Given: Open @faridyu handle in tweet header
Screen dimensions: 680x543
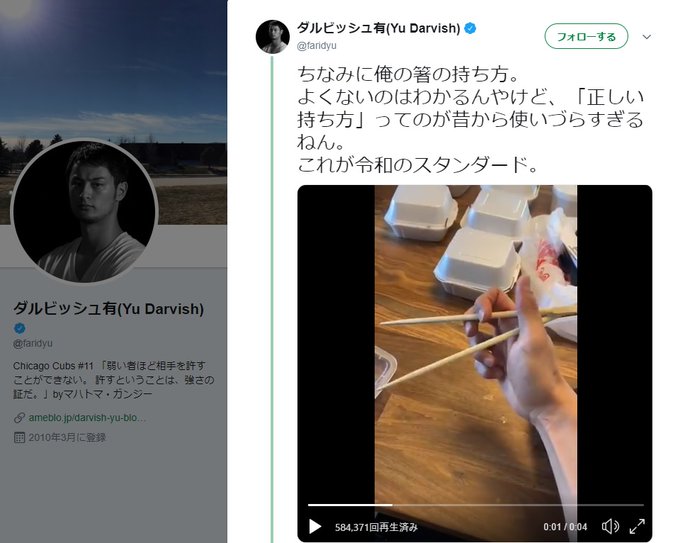Looking at the screenshot, I should pyautogui.click(x=317, y=46).
